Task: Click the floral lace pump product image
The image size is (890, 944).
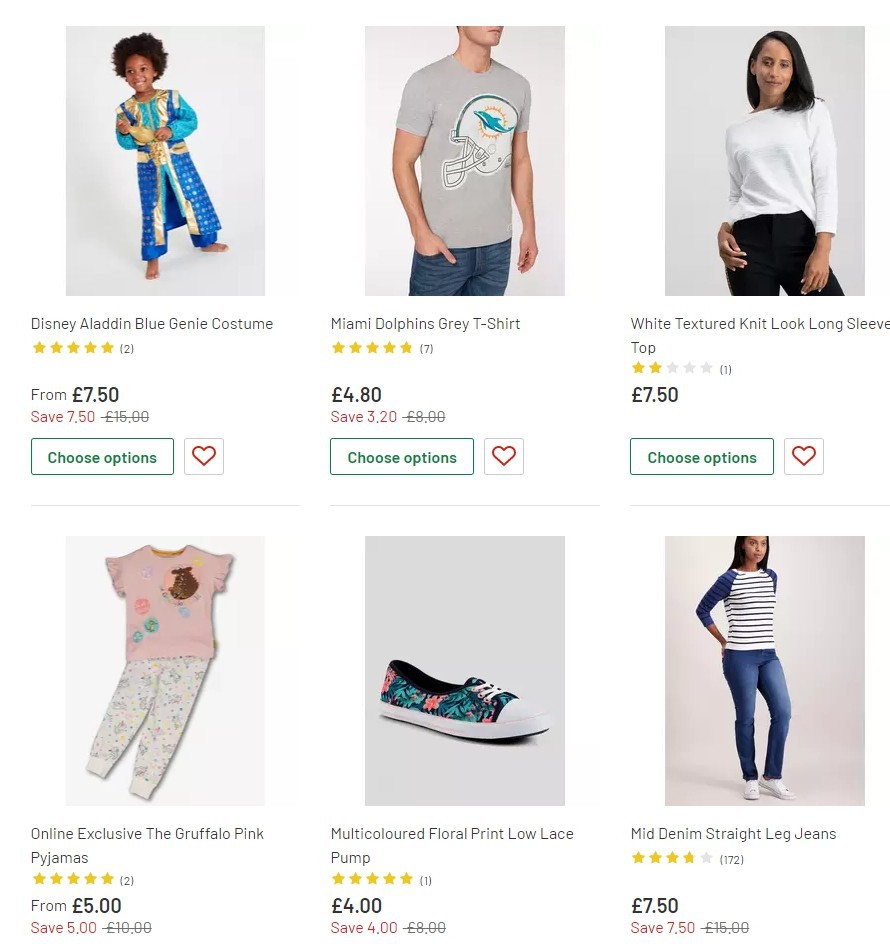Action: pos(465,671)
